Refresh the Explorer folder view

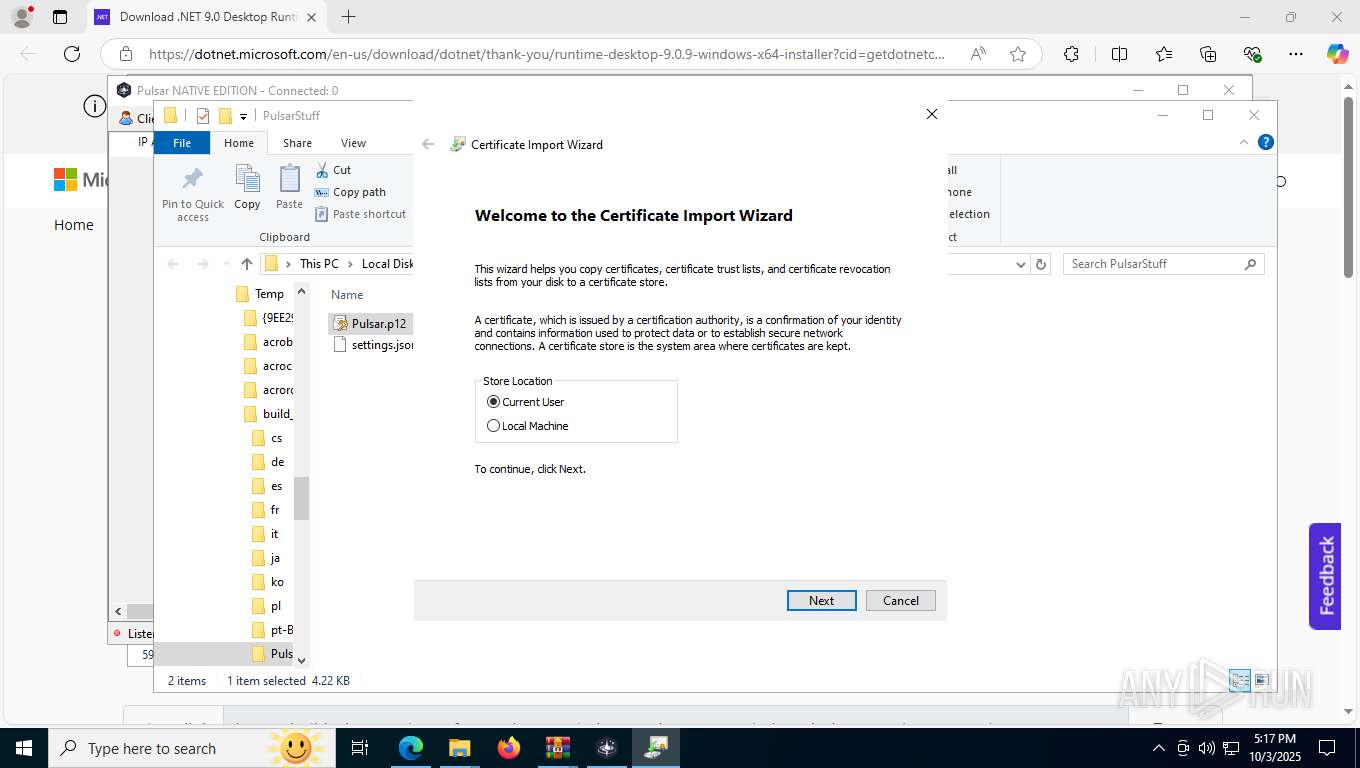[1041, 264]
